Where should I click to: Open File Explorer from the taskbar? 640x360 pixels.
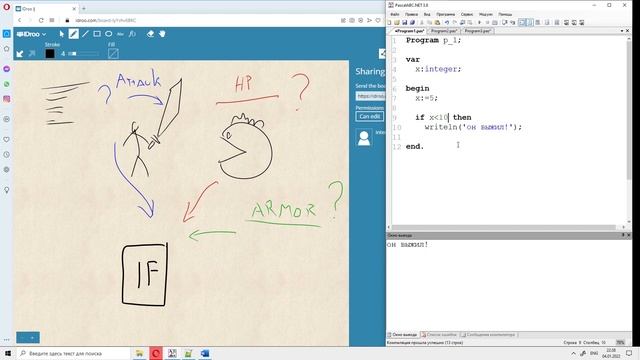pos(139,353)
